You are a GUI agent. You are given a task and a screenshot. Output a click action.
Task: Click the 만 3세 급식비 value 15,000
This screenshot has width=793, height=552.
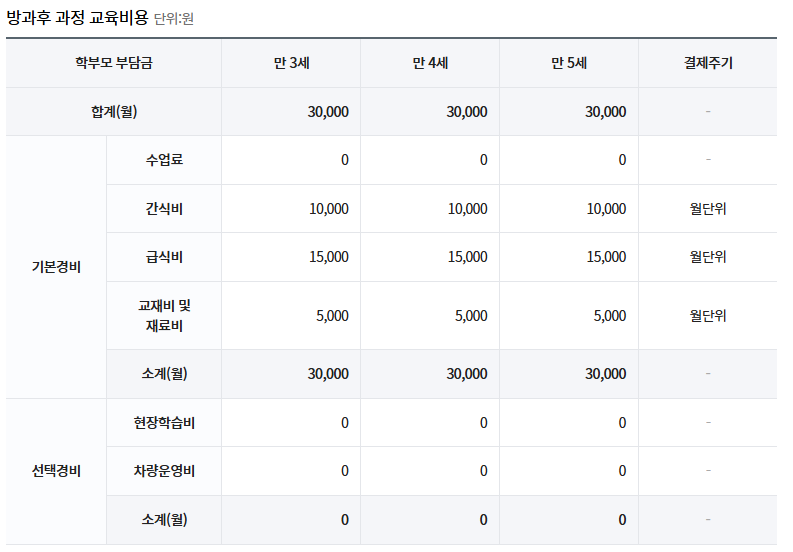pos(329,257)
